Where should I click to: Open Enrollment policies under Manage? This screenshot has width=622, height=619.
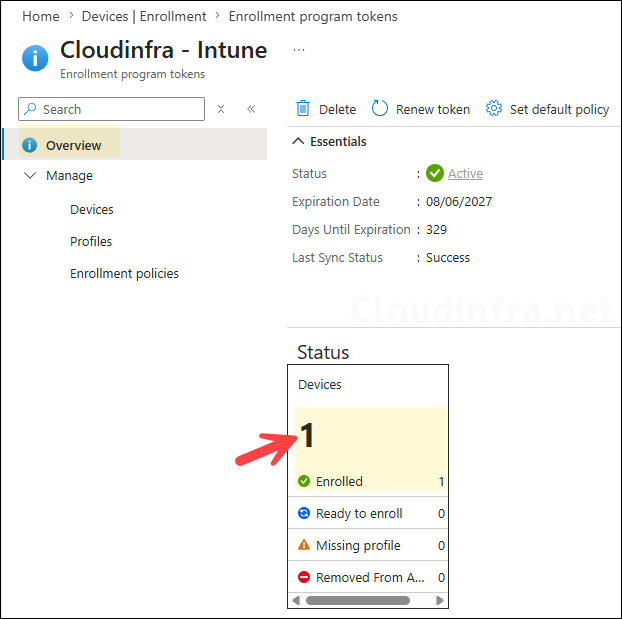pos(124,274)
